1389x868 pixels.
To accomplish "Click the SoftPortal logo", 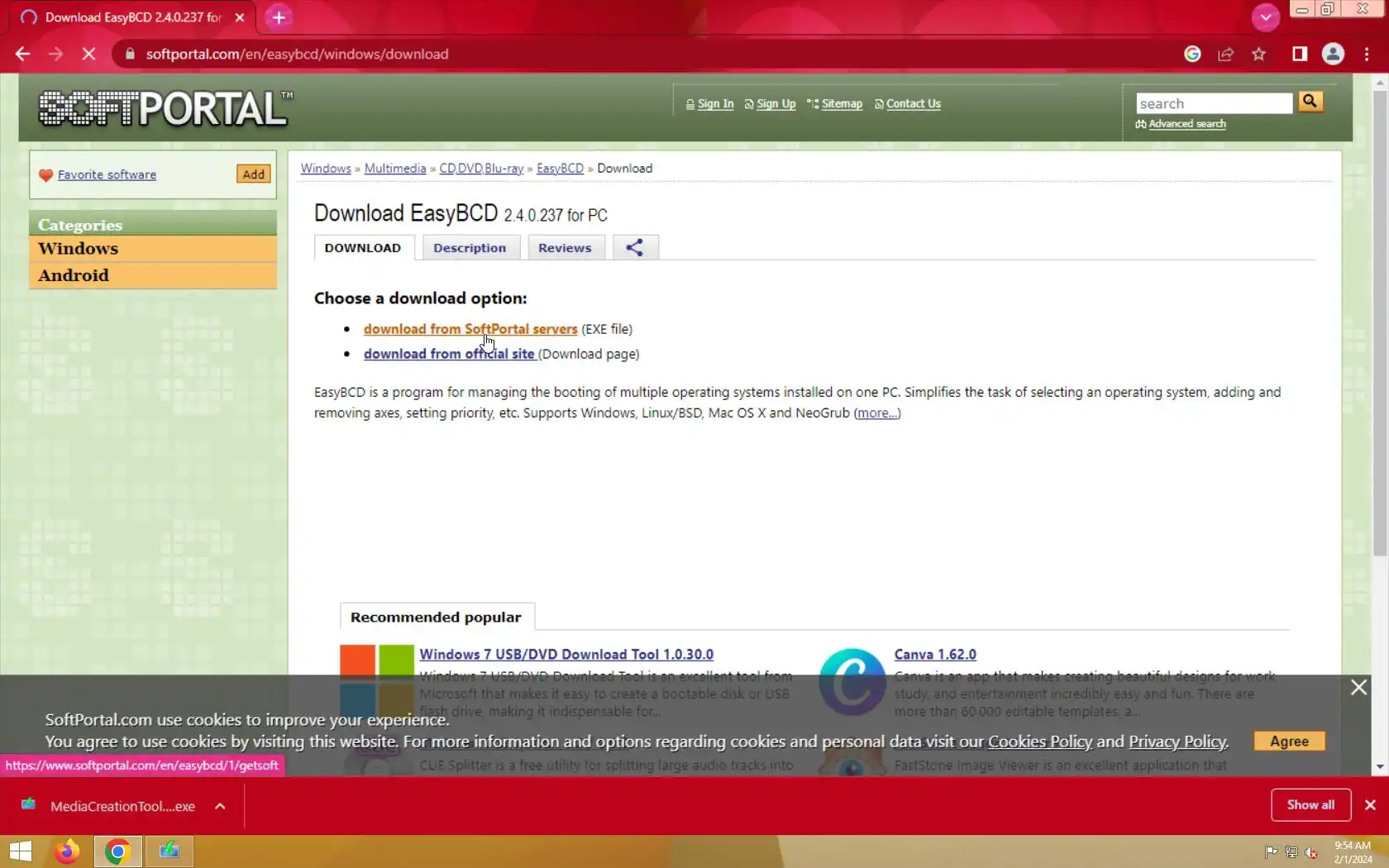I will [165, 108].
